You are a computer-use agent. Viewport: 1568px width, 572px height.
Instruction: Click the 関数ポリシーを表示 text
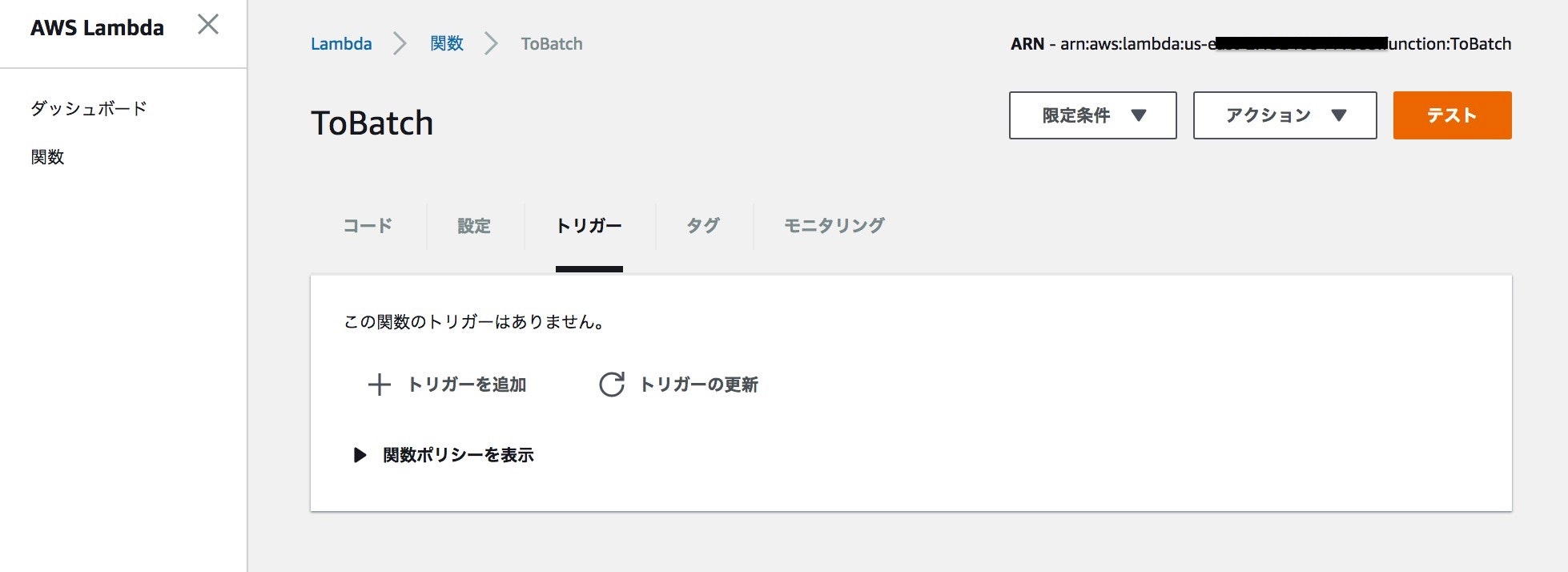click(458, 455)
